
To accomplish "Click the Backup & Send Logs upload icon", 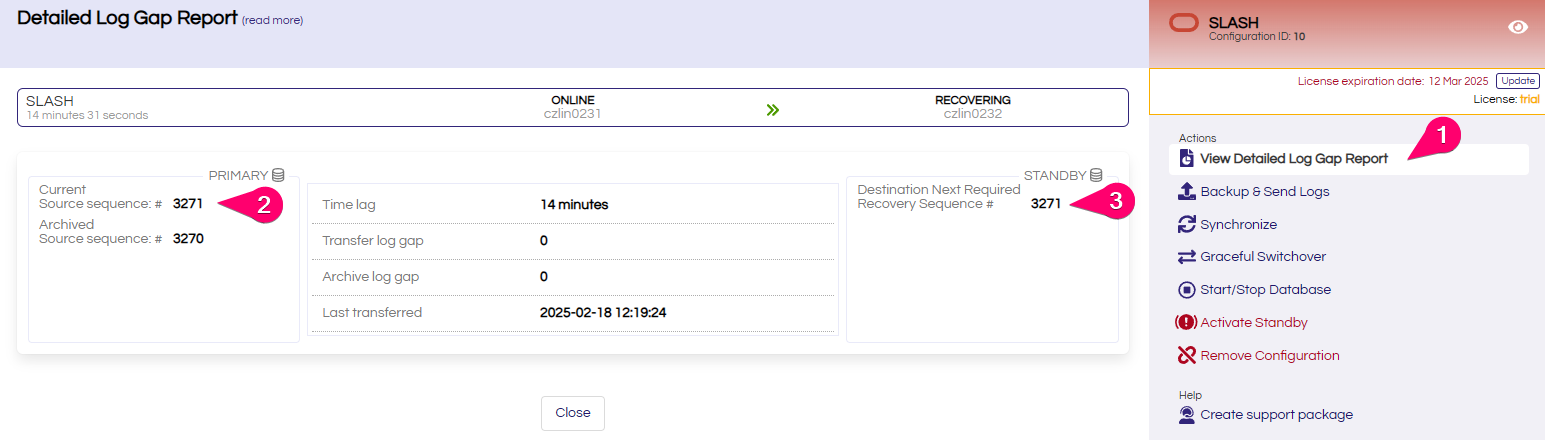I will pyautogui.click(x=1187, y=191).
